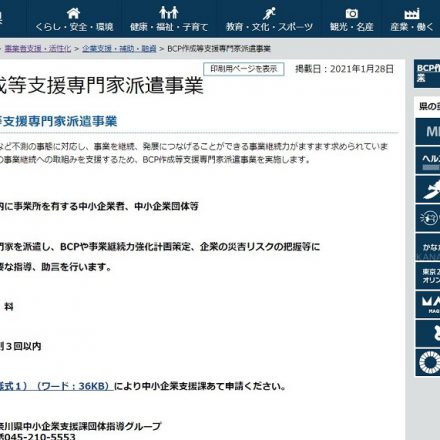Image resolution: width=440 pixels, height=440 pixels.
Task: Click the かな KANAGAWA sidebar banner
Action: [x=428, y=247]
